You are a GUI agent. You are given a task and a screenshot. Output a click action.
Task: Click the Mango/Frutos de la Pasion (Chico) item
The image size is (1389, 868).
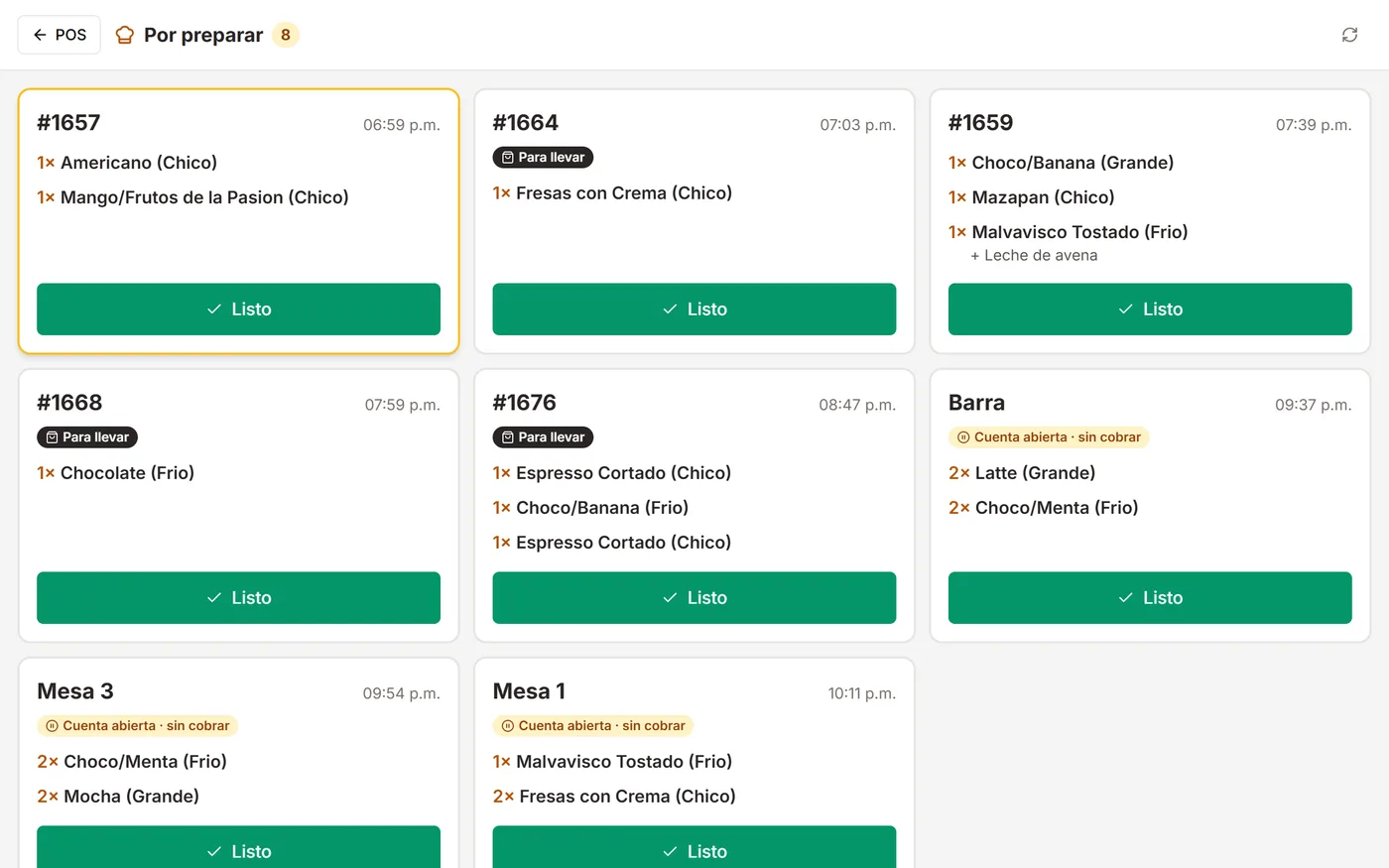(204, 197)
